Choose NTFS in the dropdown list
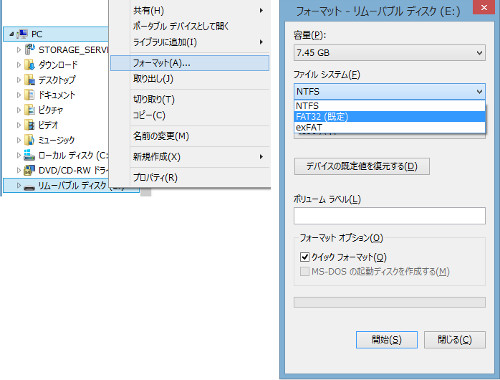The image size is (500, 380). click(389, 106)
